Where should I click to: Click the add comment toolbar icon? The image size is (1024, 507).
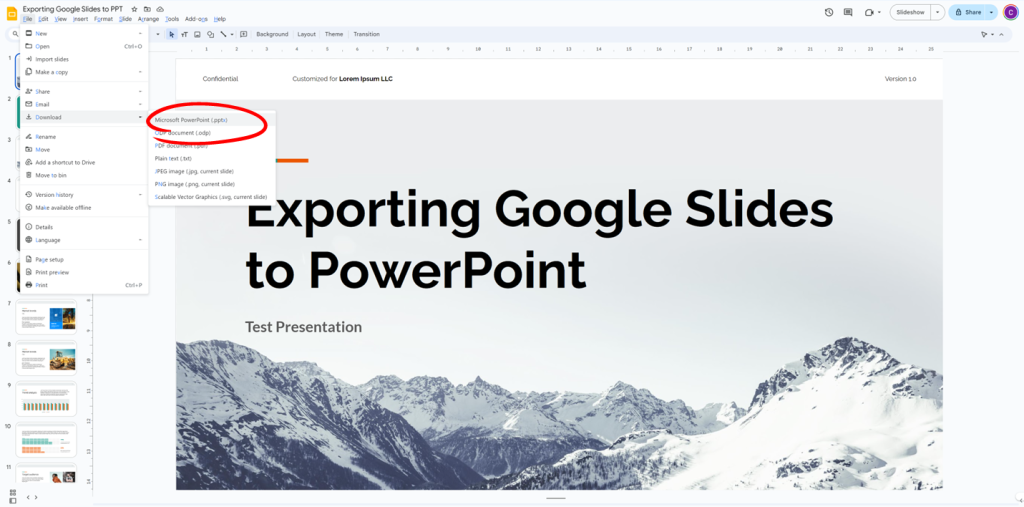click(243, 34)
